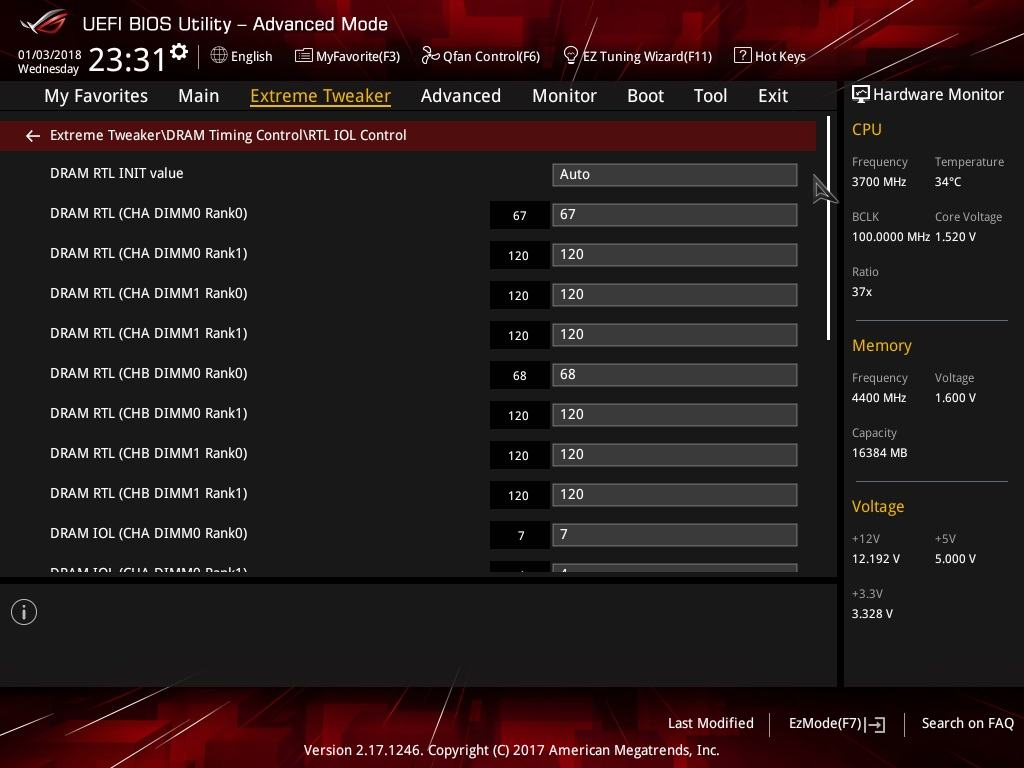
Task: Edit DRAM IOL CHA DIMM0 Rank0 field
Action: [x=675, y=535]
